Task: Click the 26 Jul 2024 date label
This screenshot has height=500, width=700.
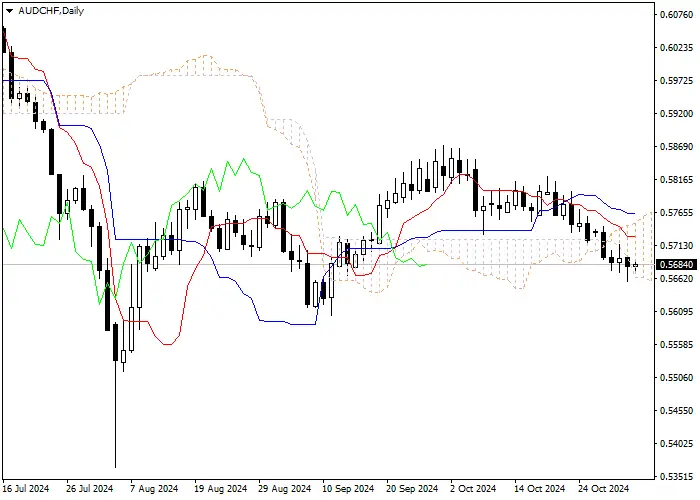Action: click(x=90, y=489)
